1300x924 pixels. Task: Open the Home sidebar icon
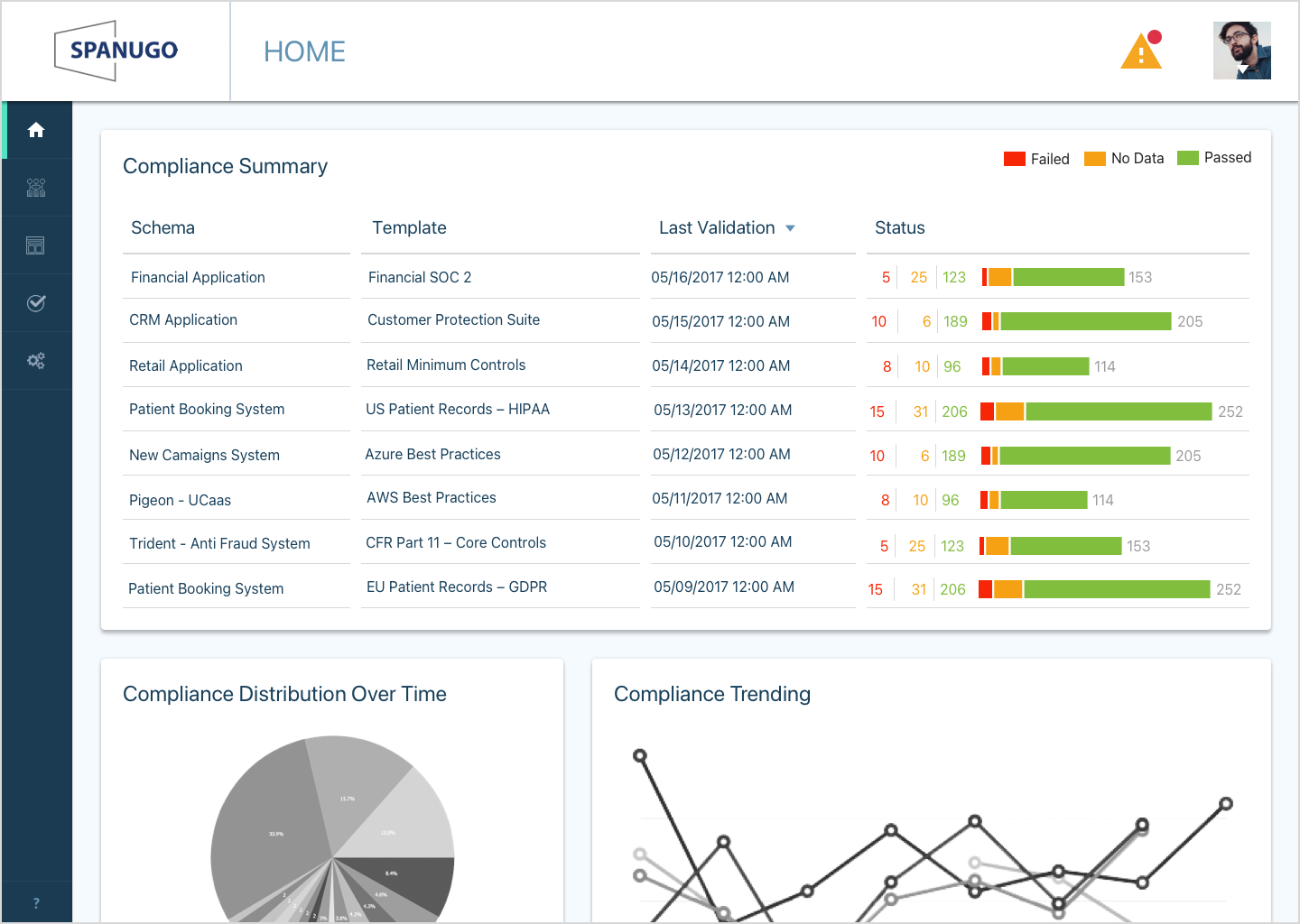(x=36, y=130)
